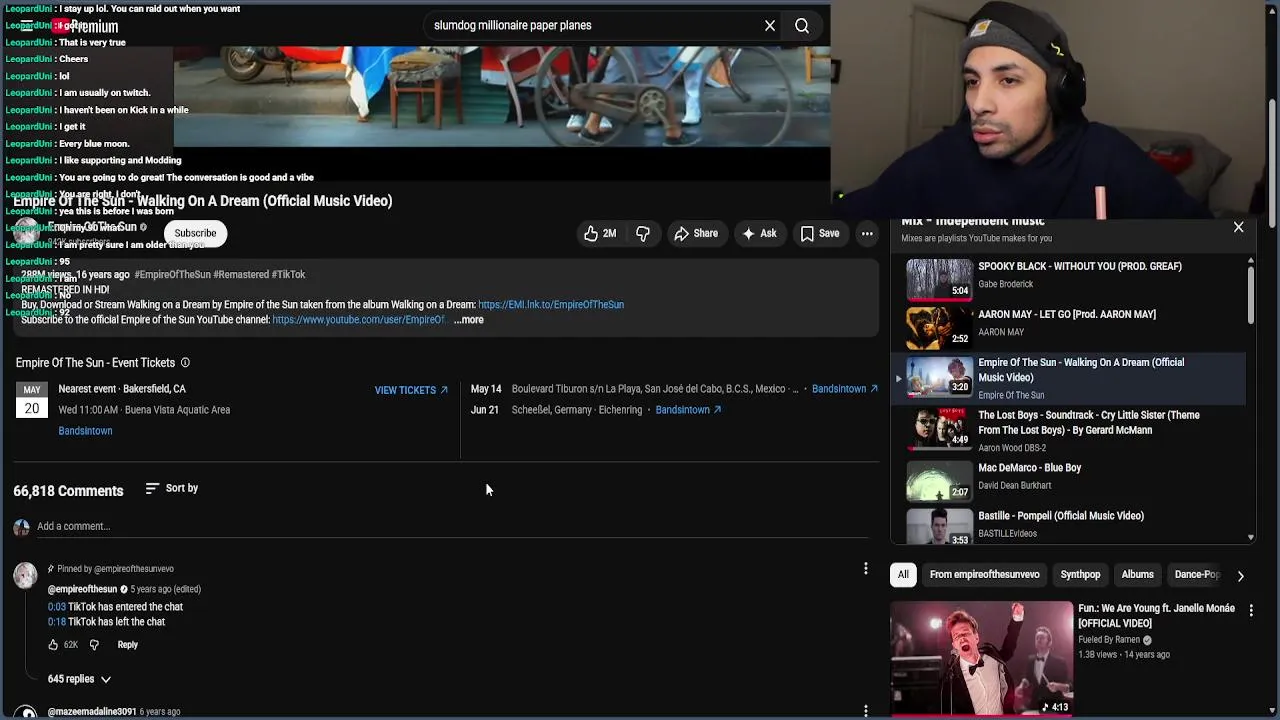Click the 66,818 Comments heading
Viewport: 1280px width, 720px height.
click(68, 491)
